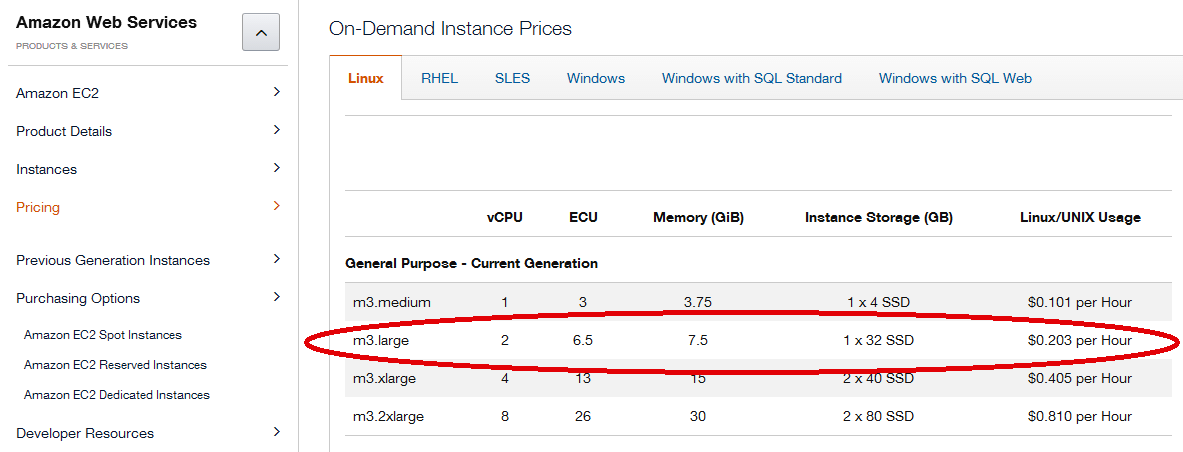Viewport: 1183px width, 452px height.
Task: Open Amazon EC2 Dedicated Instances link
Action: coord(117,395)
